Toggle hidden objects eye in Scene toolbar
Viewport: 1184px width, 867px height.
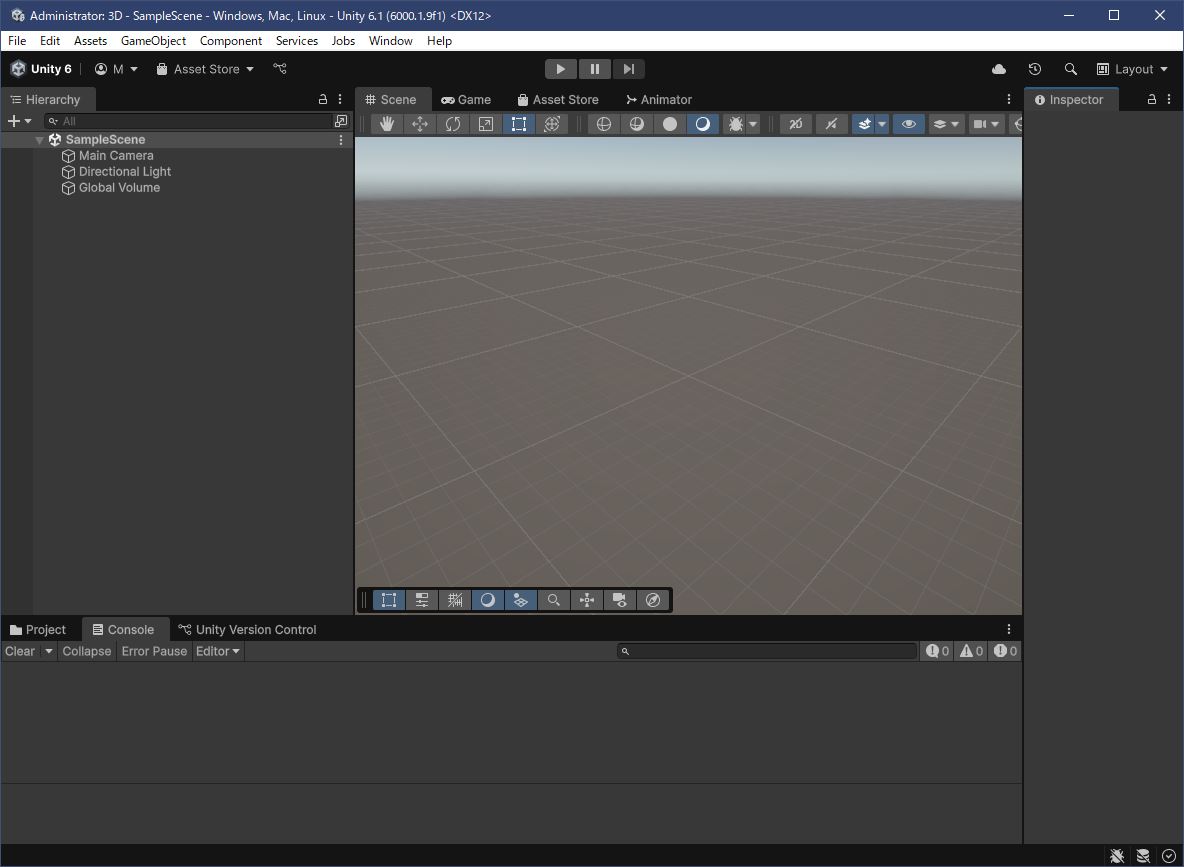(x=908, y=124)
